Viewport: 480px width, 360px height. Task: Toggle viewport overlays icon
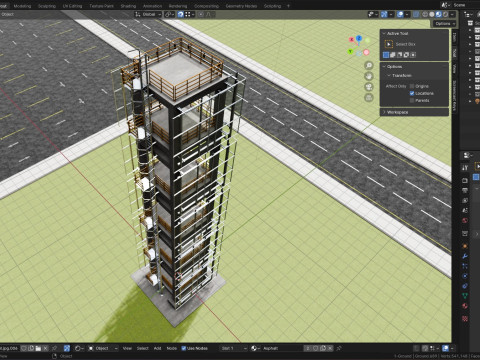tap(400, 14)
